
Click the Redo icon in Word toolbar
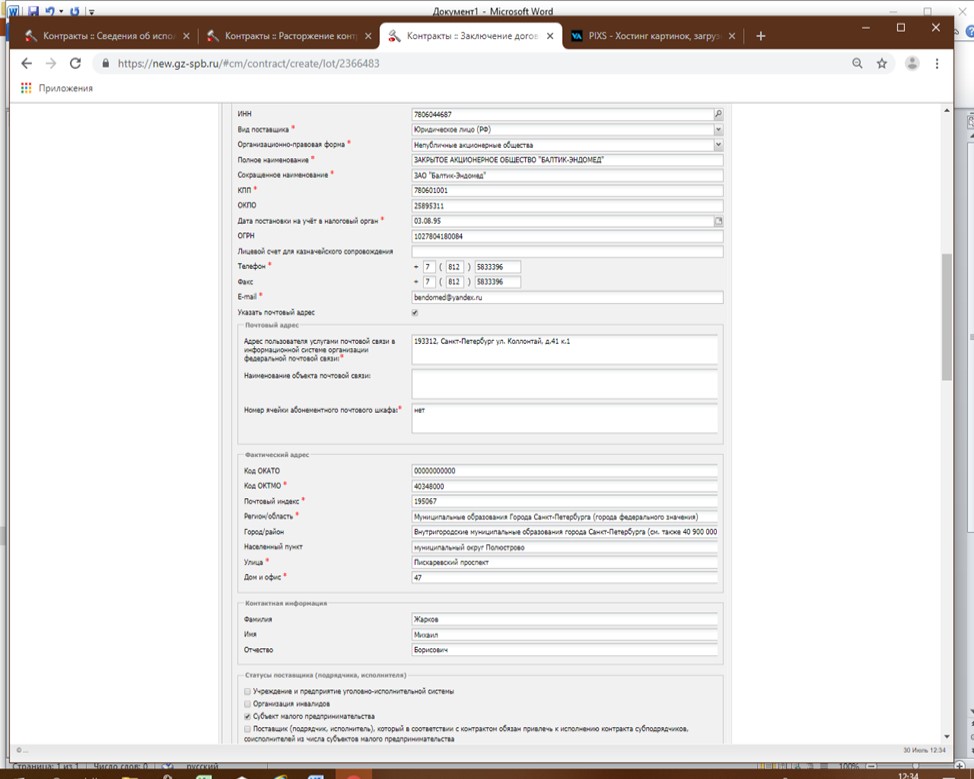tap(75, 11)
